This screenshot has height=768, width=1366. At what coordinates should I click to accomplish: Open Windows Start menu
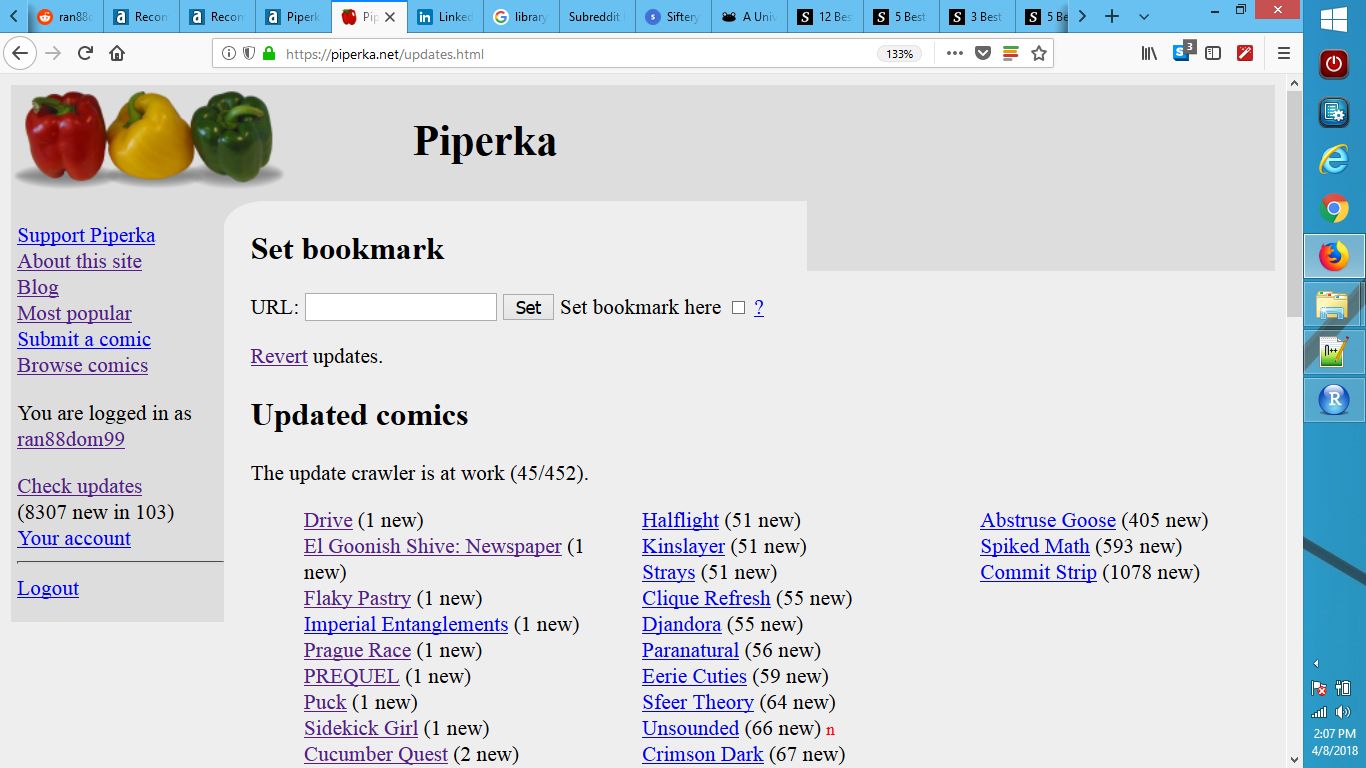pos(1334,19)
